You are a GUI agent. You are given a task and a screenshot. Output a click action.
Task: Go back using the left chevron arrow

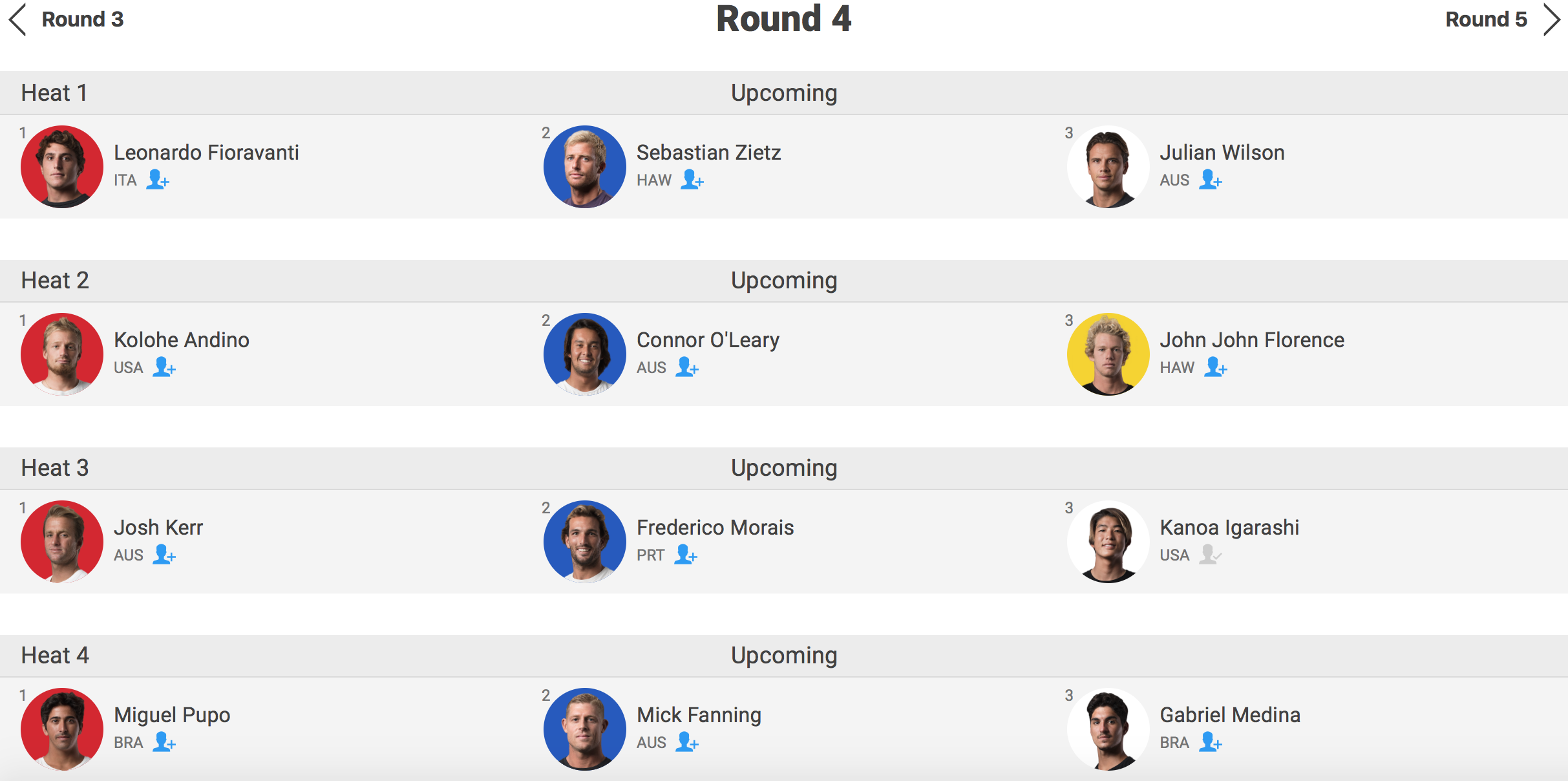point(18,19)
